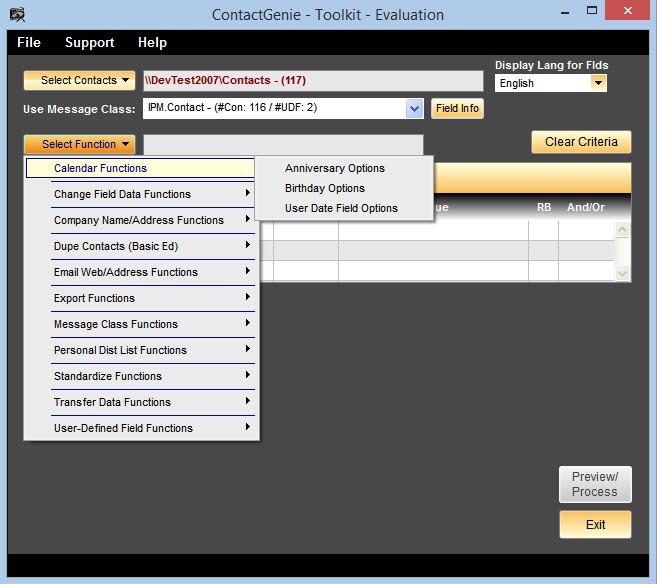
Task: Close the ContactGenie window
Action: pos(627,11)
